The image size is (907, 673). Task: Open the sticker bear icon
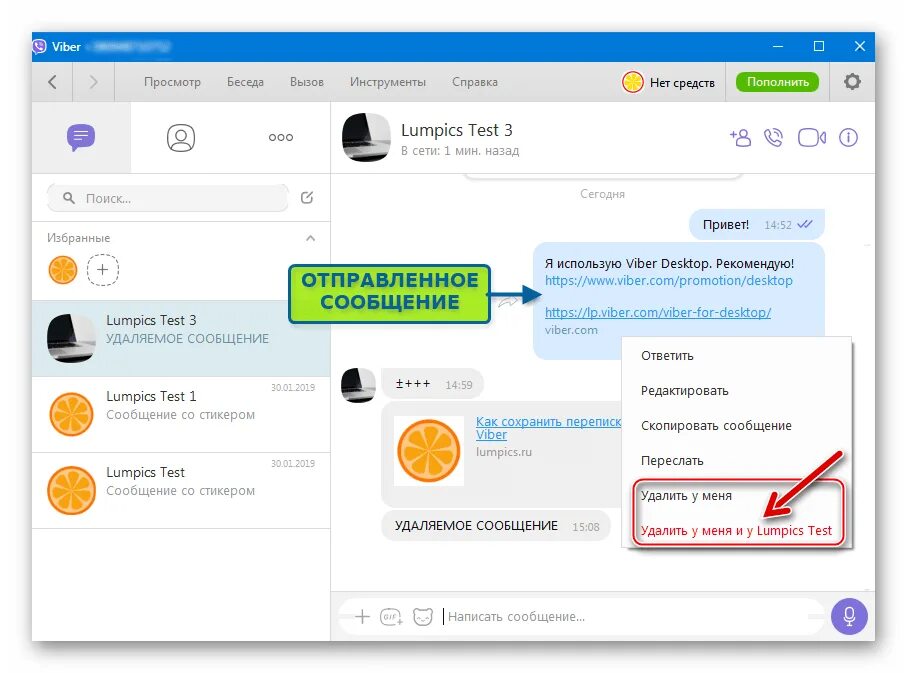pos(423,617)
